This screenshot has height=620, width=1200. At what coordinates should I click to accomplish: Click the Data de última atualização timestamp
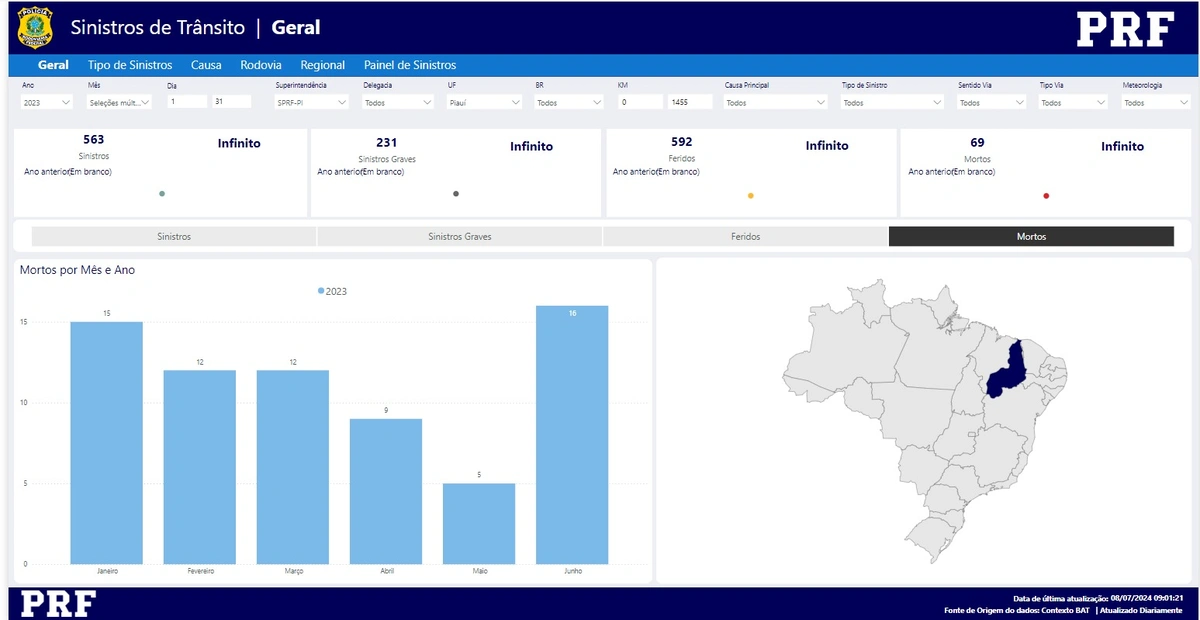click(x=1098, y=598)
